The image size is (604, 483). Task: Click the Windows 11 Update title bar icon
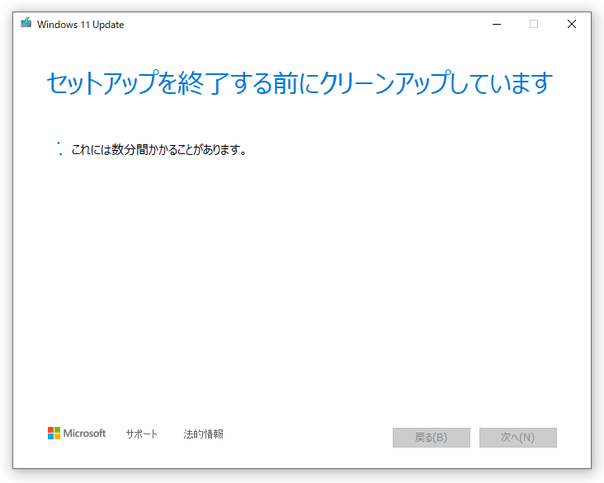[x=26, y=23]
